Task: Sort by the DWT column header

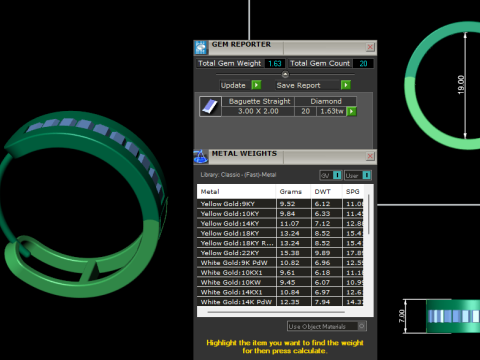Action: 326,192
